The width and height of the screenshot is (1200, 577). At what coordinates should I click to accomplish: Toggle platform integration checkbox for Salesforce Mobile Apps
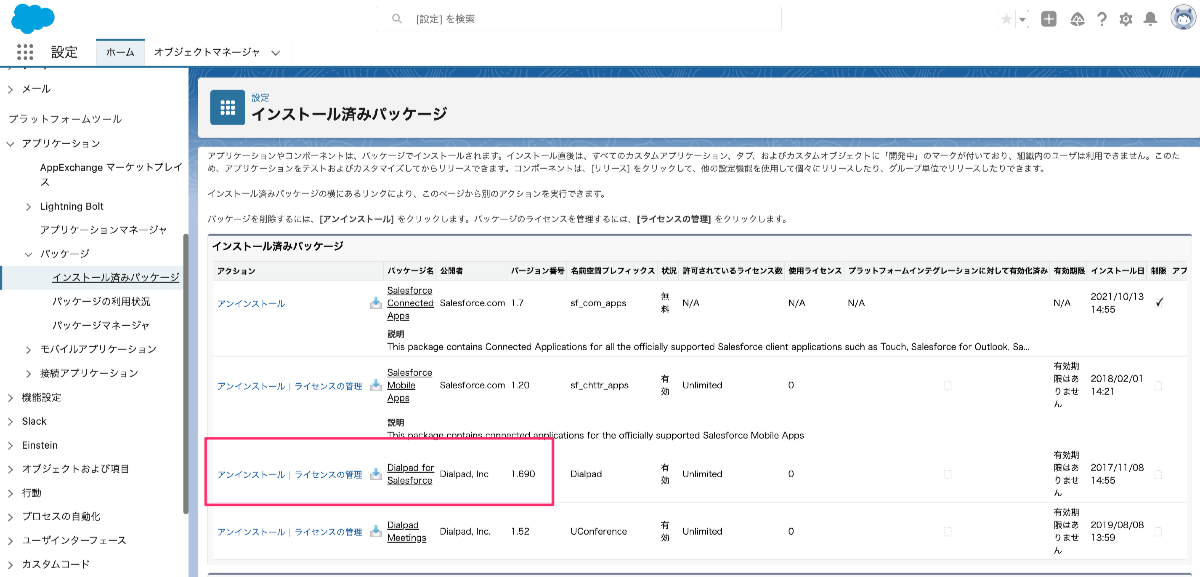(x=947, y=385)
